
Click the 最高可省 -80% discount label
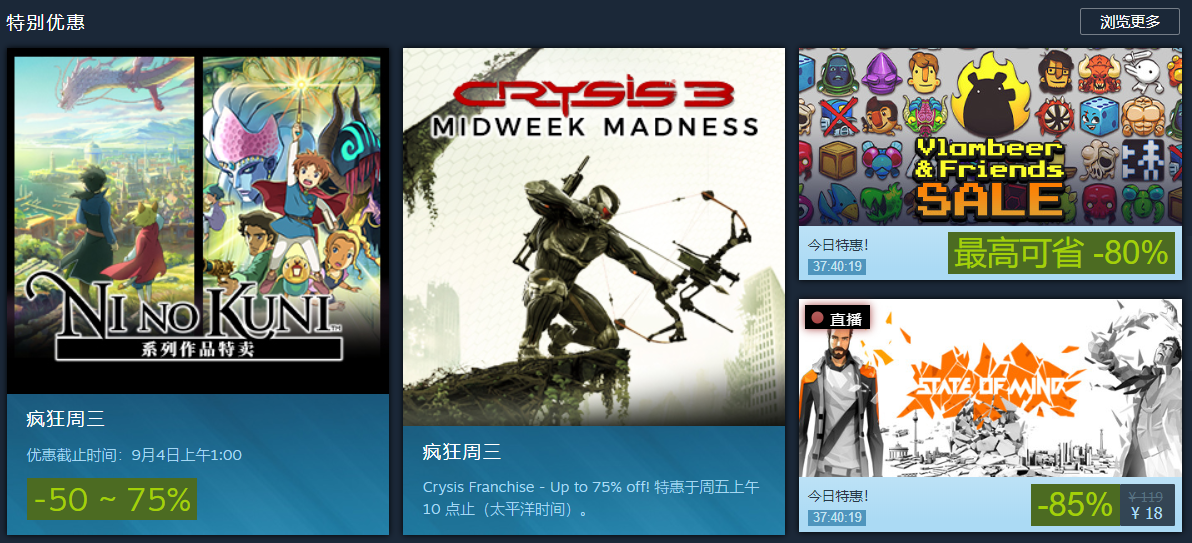1060,253
